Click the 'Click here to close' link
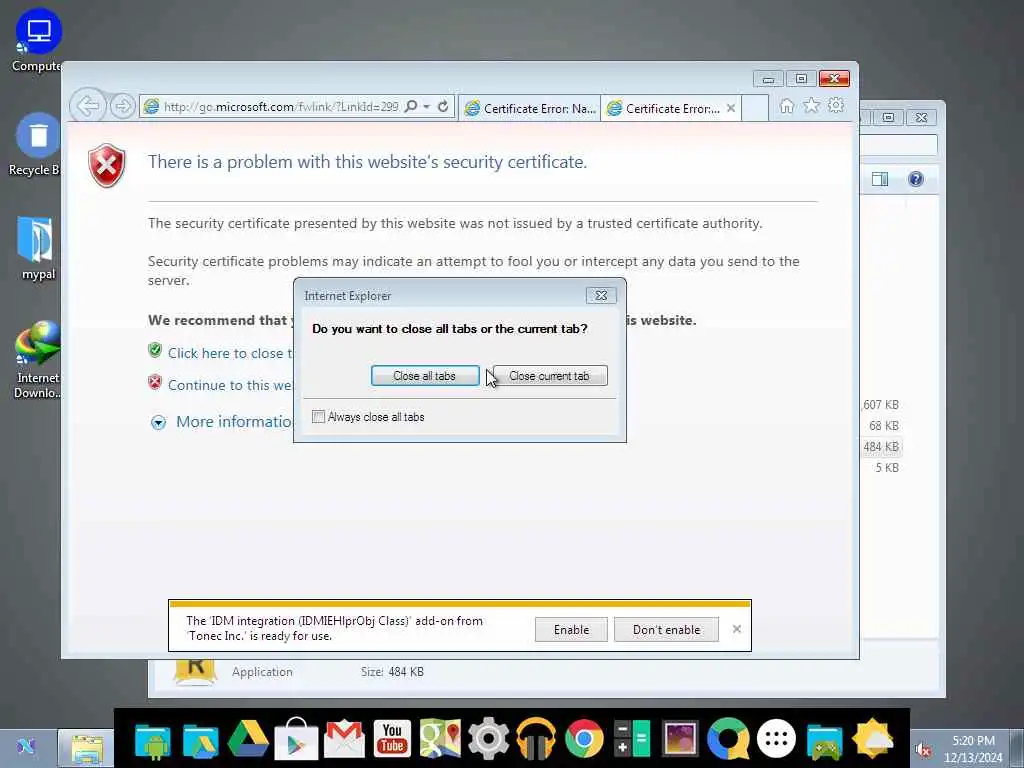 coord(230,353)
